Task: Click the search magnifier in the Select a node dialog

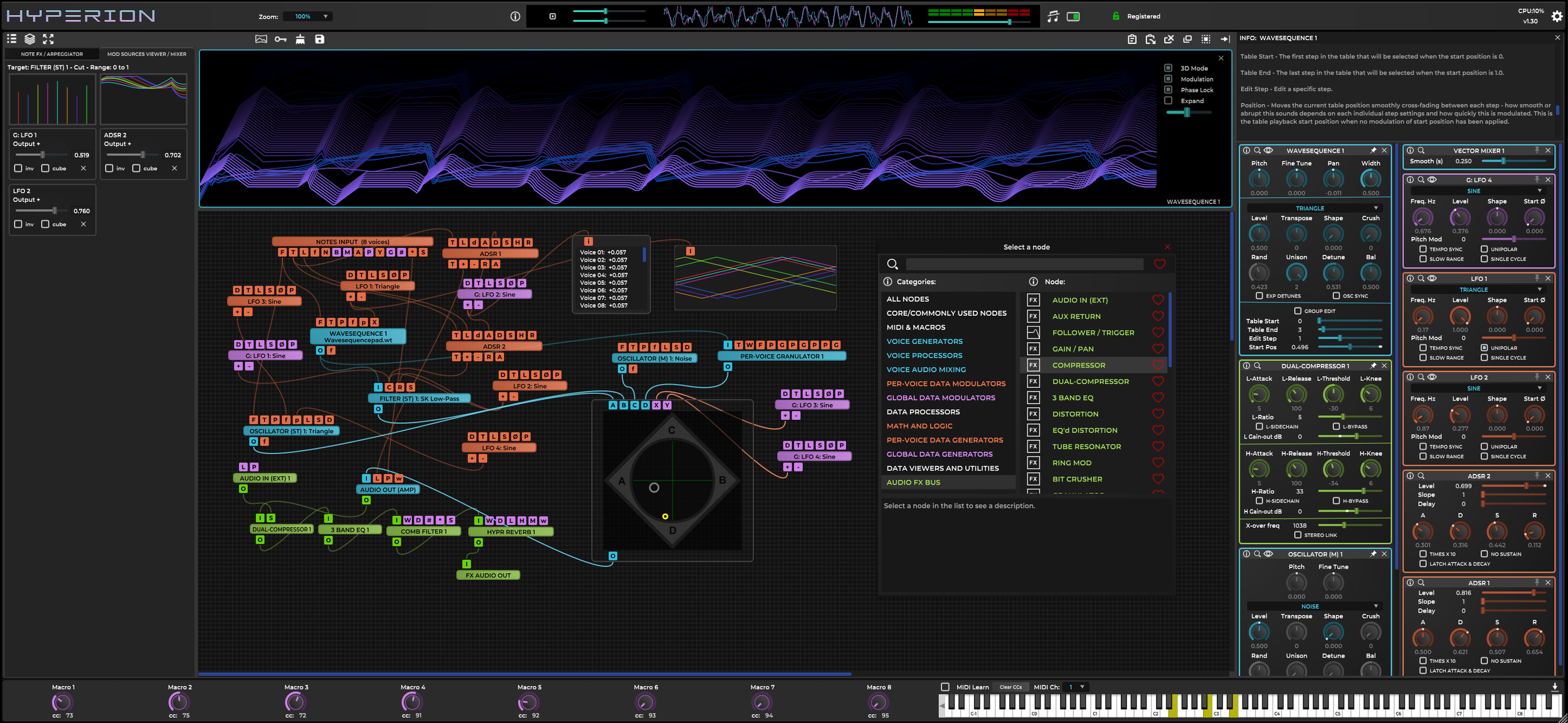Action: pyautogui.click(x=893, y=264)
